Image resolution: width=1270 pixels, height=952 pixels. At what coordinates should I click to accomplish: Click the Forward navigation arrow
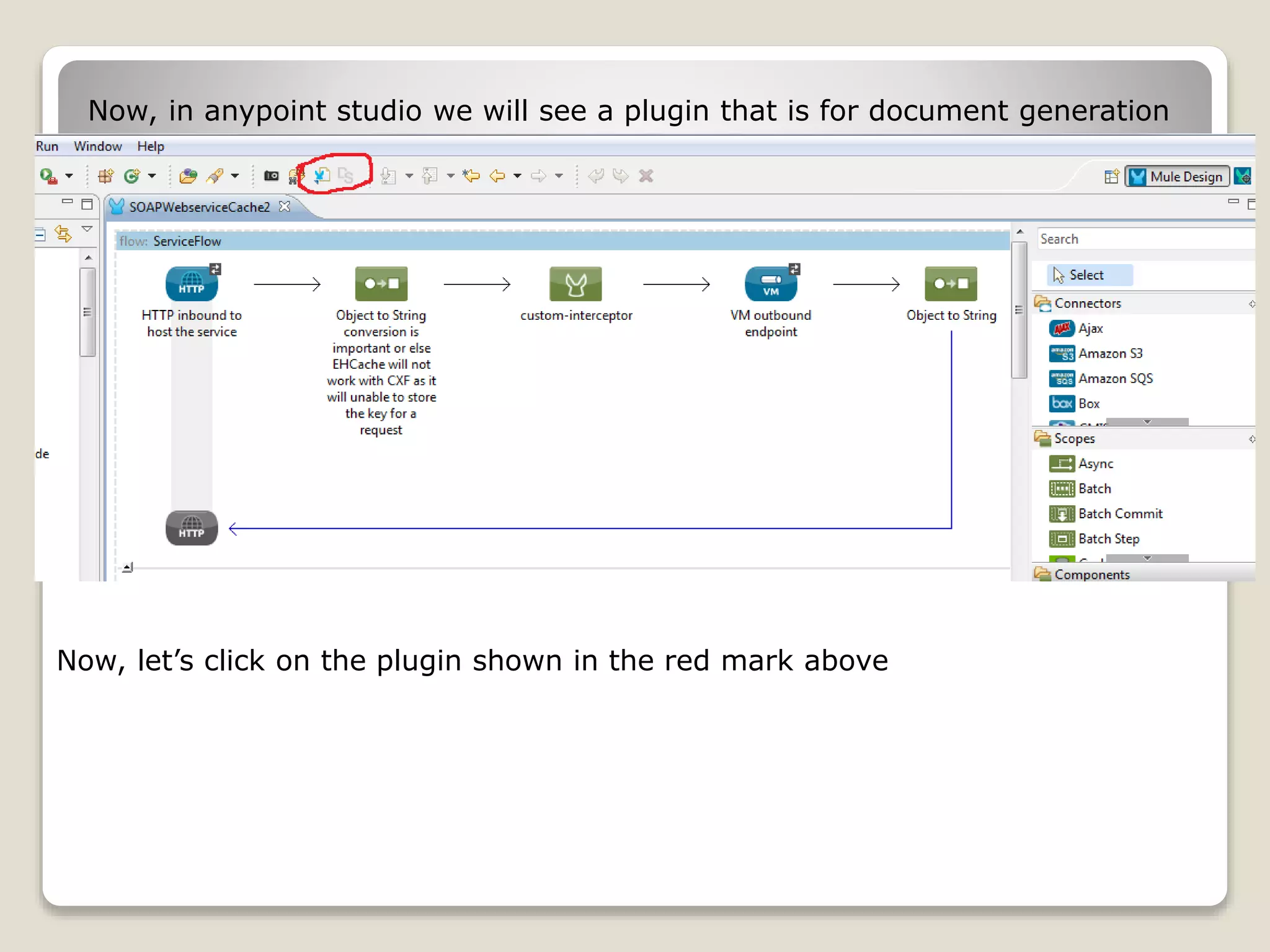(x=538, y=176)
